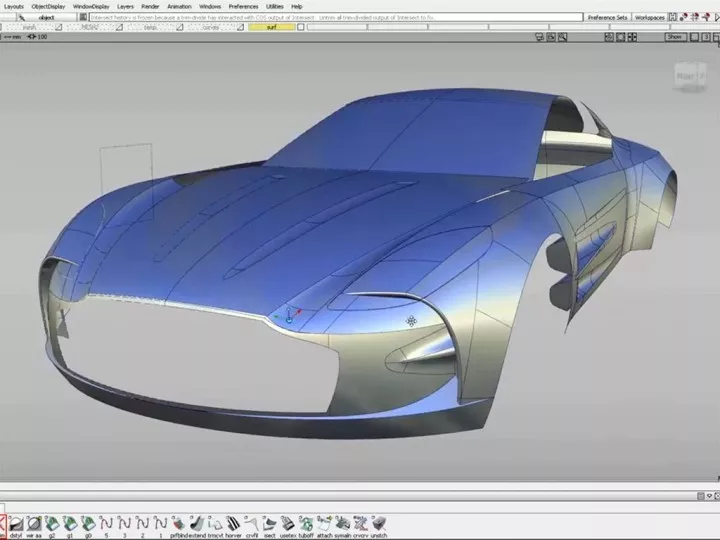Expand the Workspaces dropdown
Viewport: 720px width, 540px height.
click(x=650, y=17)
